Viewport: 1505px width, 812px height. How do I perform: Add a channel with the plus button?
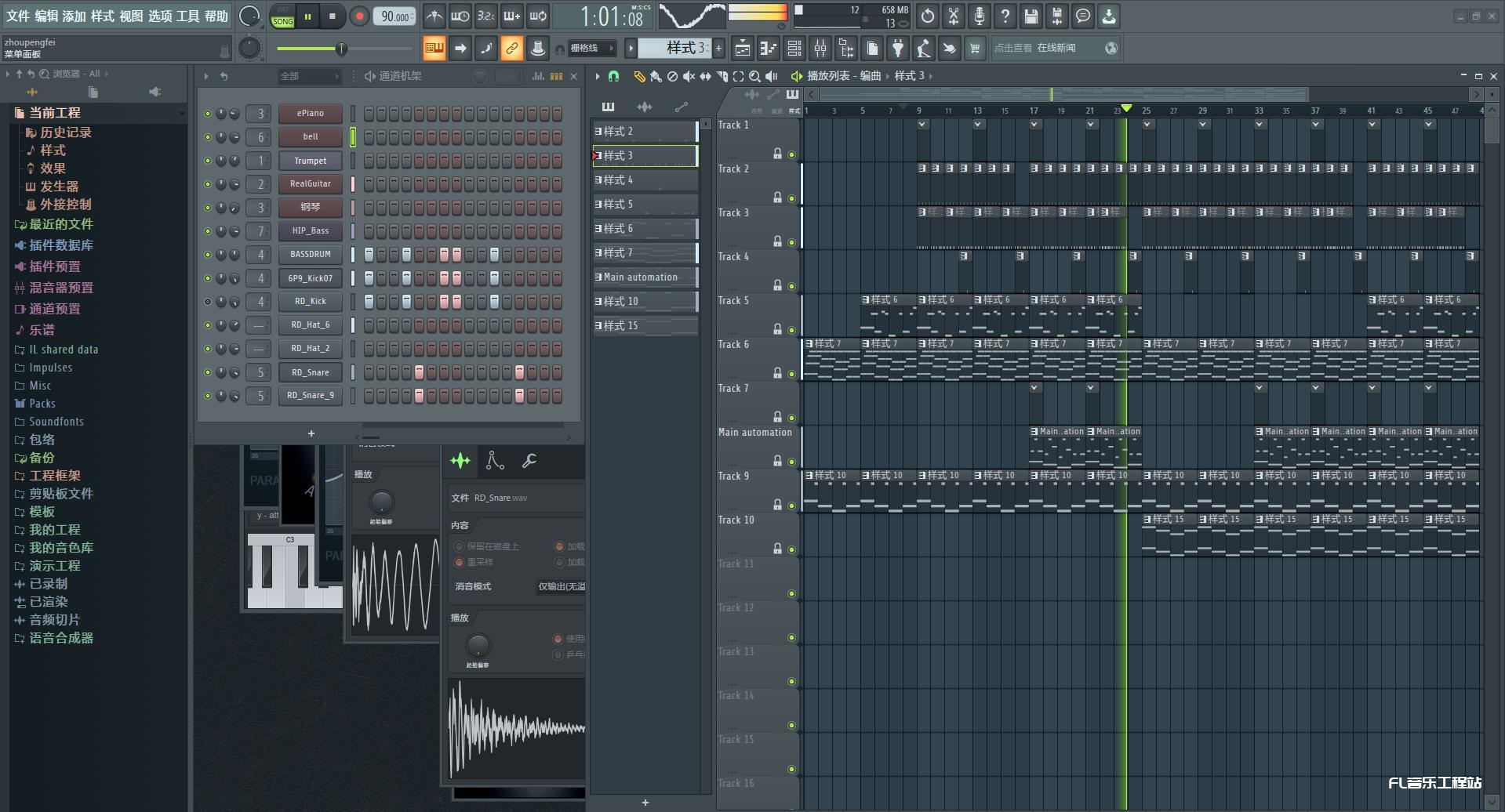click(x=311, y=433)
